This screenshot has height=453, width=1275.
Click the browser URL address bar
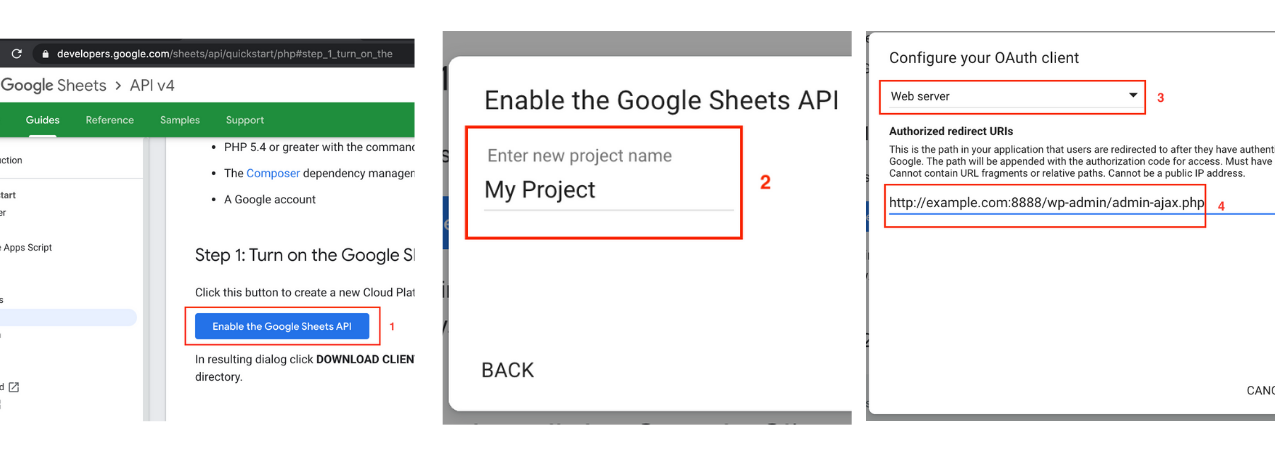point(224,53)
